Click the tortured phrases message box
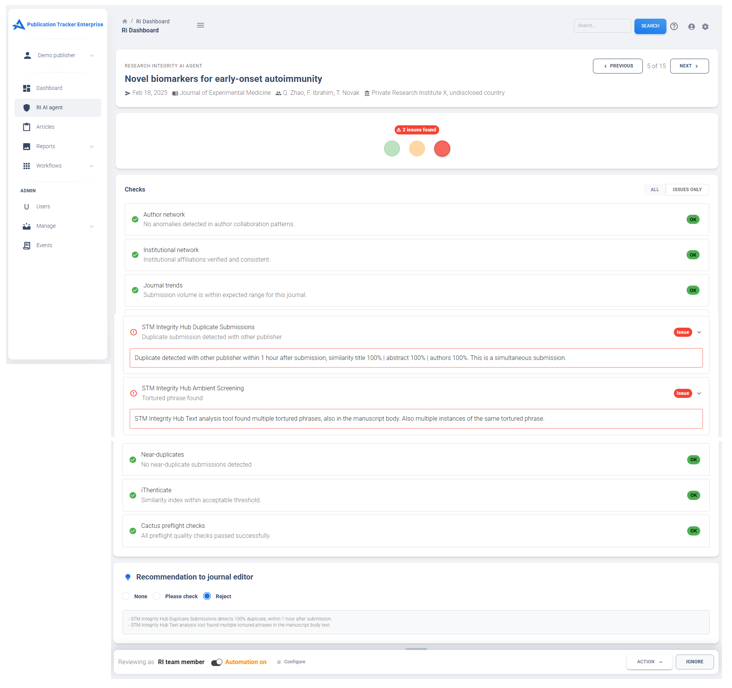Image resolution: width=732 pixels, height=688 pixels. click(x=416, y=419)
